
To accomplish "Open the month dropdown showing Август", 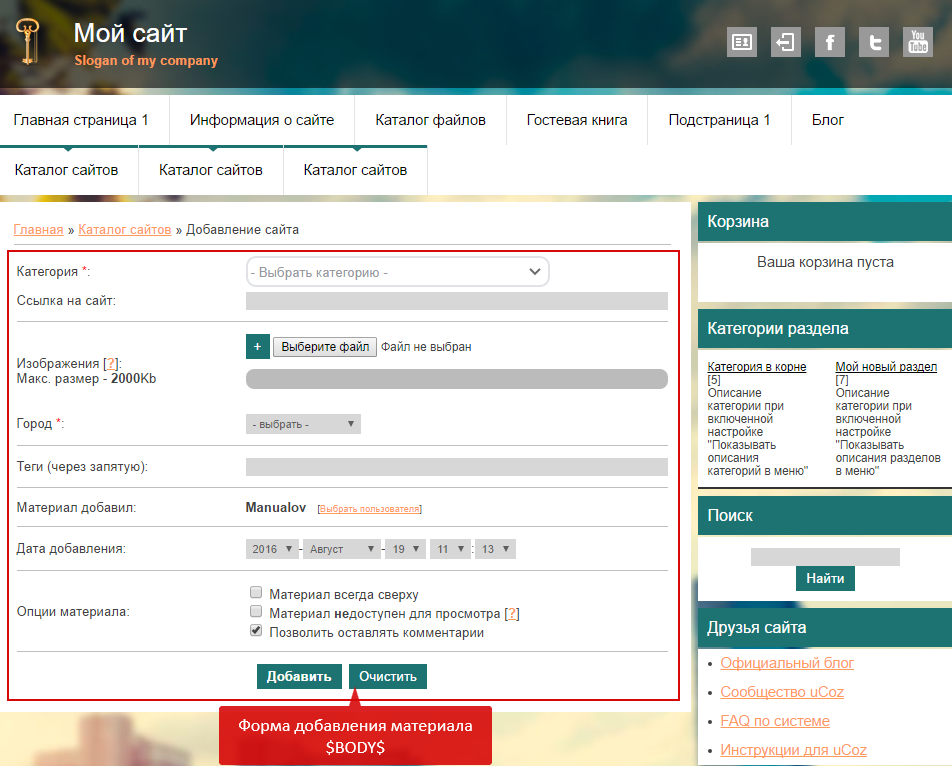I will (343, 549).
